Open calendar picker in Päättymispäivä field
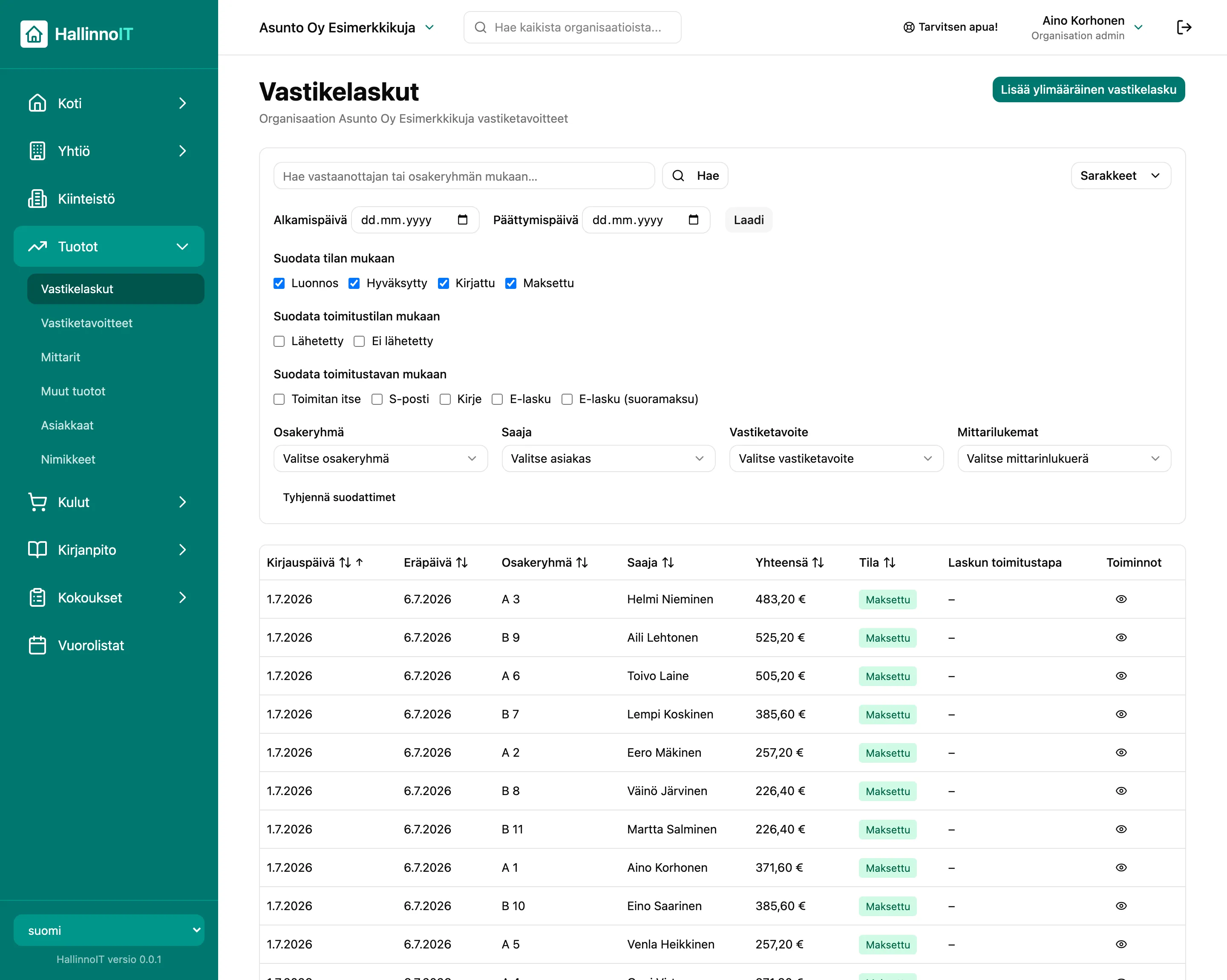The height and width of the screenshot is (980, 1227). click(x=693, y=220)
